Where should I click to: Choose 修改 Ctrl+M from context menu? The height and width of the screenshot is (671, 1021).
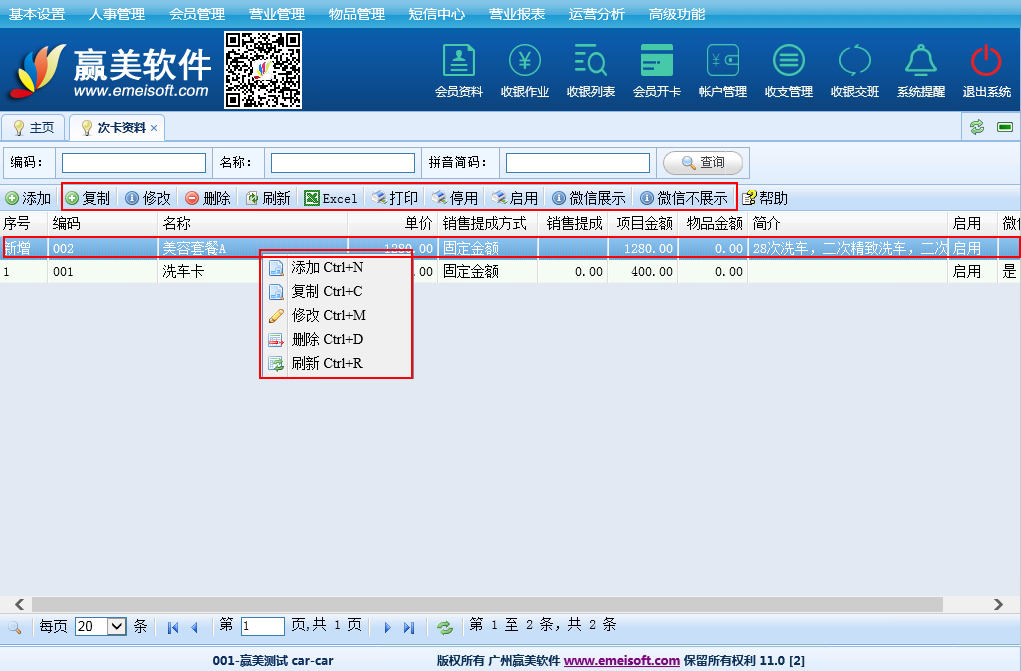[x=328, y=315]
